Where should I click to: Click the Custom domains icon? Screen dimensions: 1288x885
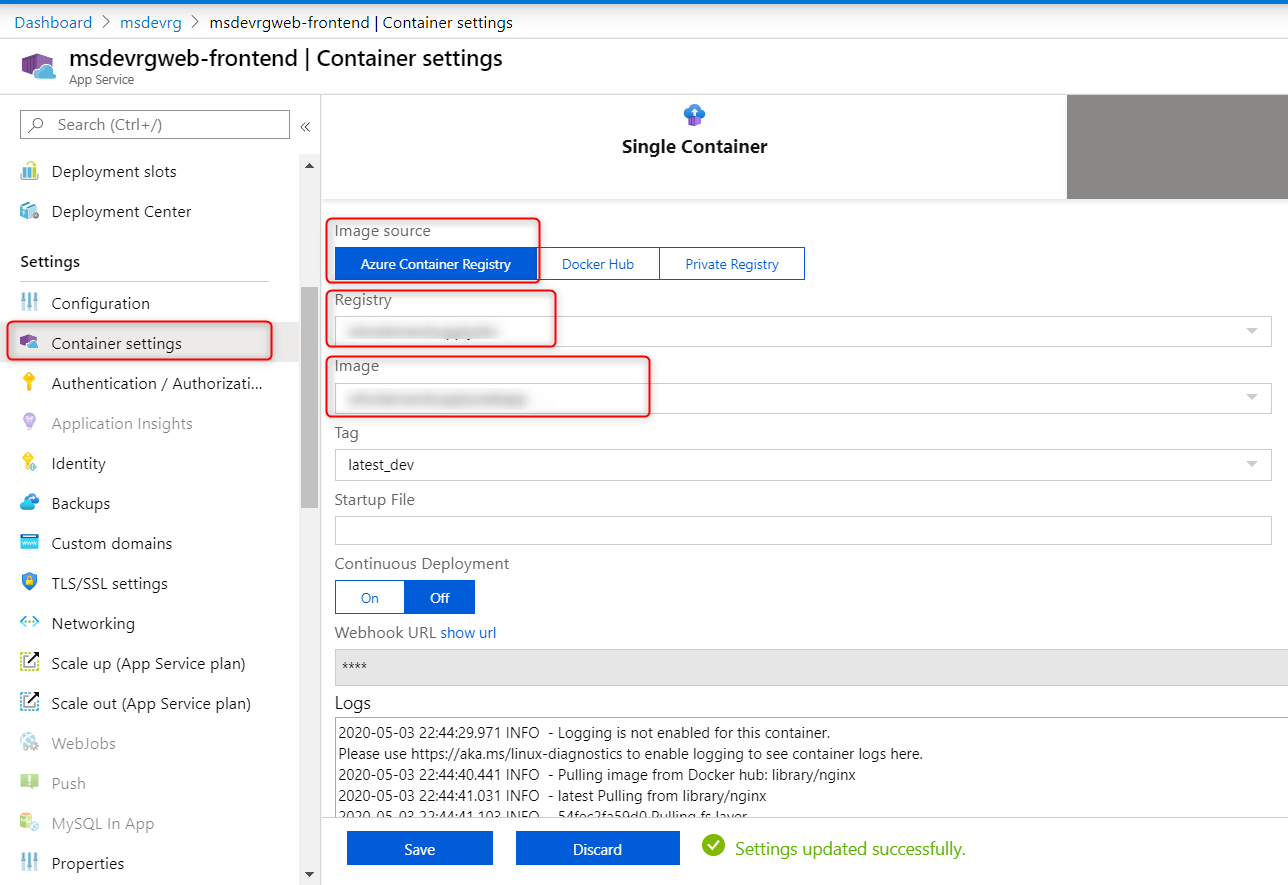point(30,543)
